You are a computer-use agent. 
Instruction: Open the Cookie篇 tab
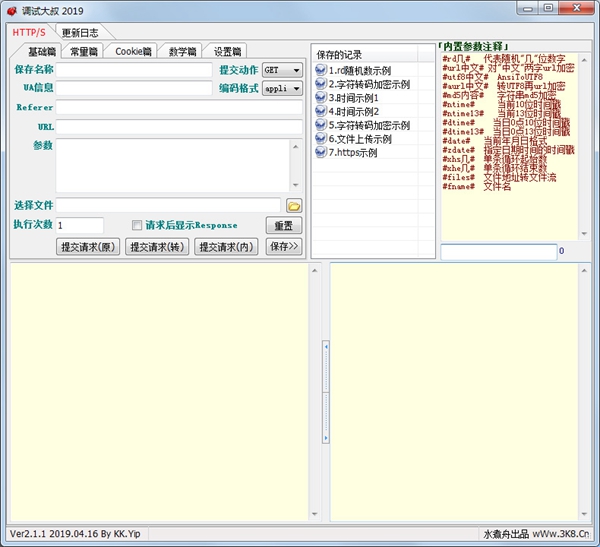tap(133, 51)
